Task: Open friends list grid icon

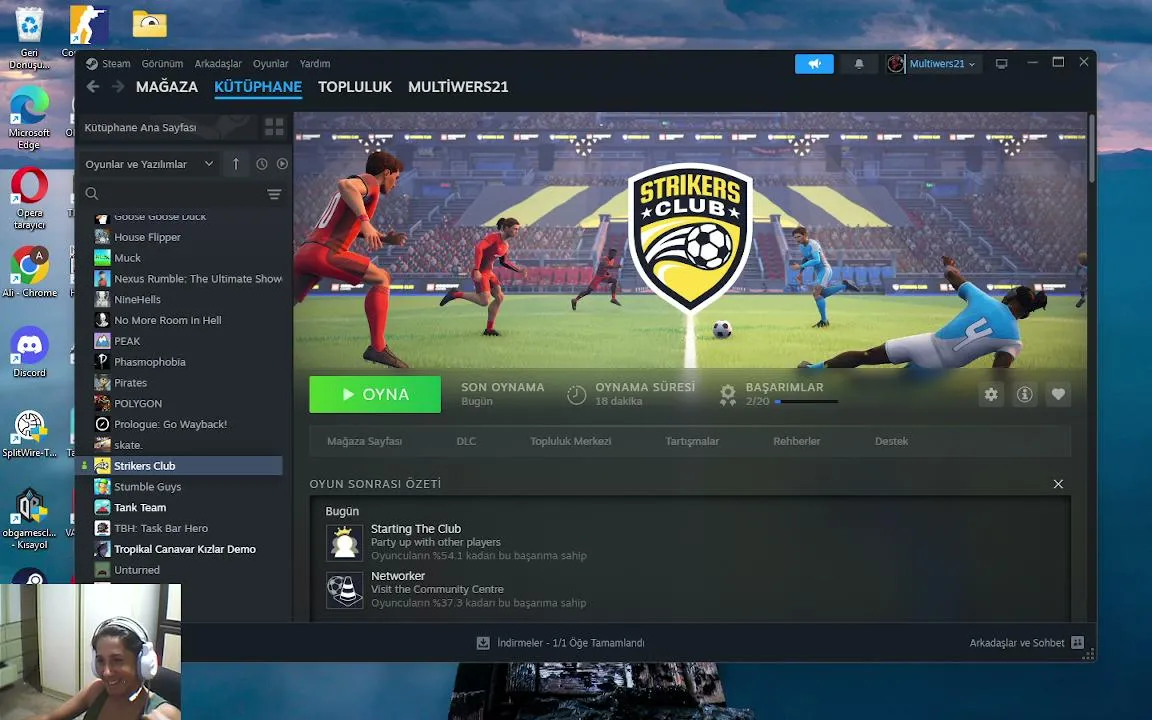Action: point(1077,642)
